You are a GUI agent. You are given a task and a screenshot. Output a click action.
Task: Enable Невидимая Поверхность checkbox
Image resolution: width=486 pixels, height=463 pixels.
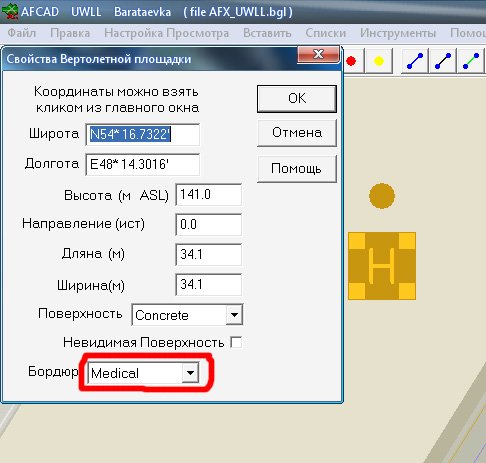tap(236, 342)
